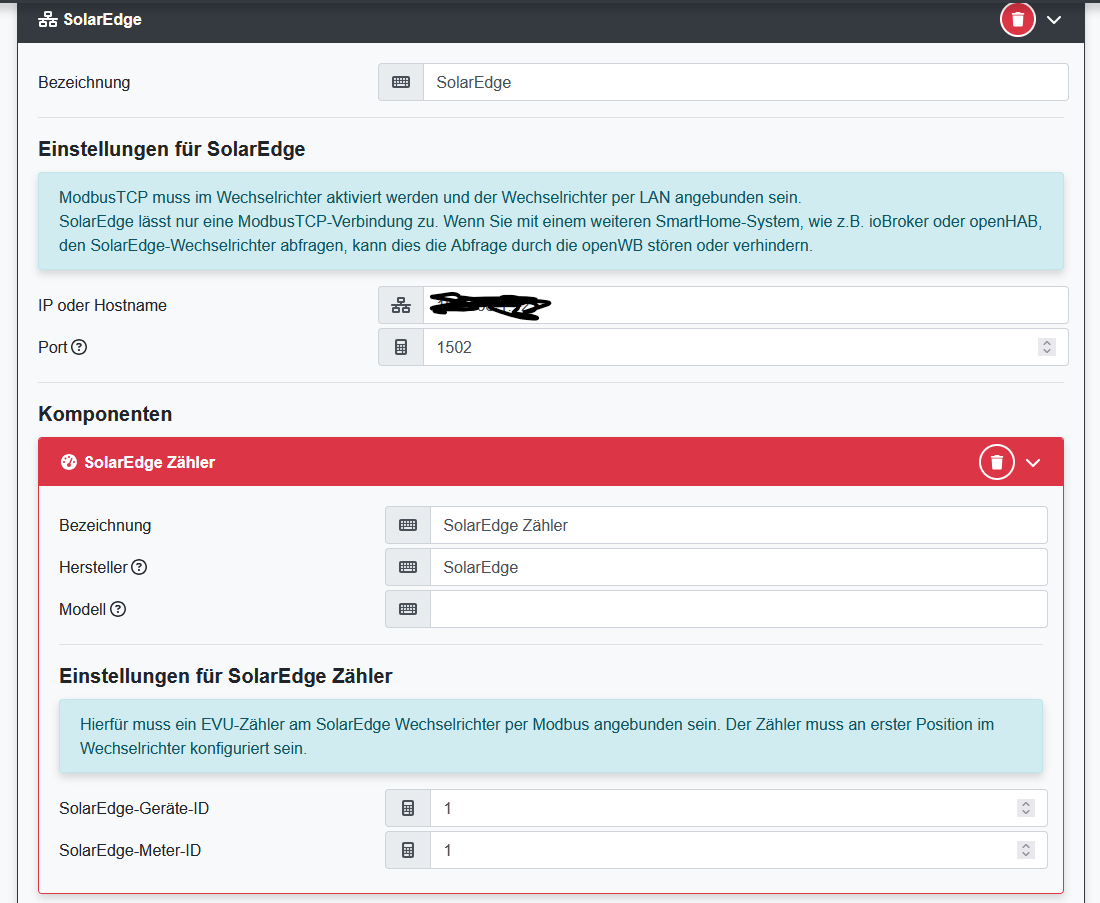Show help for Port setting
1100x903 pixels.
79,347
